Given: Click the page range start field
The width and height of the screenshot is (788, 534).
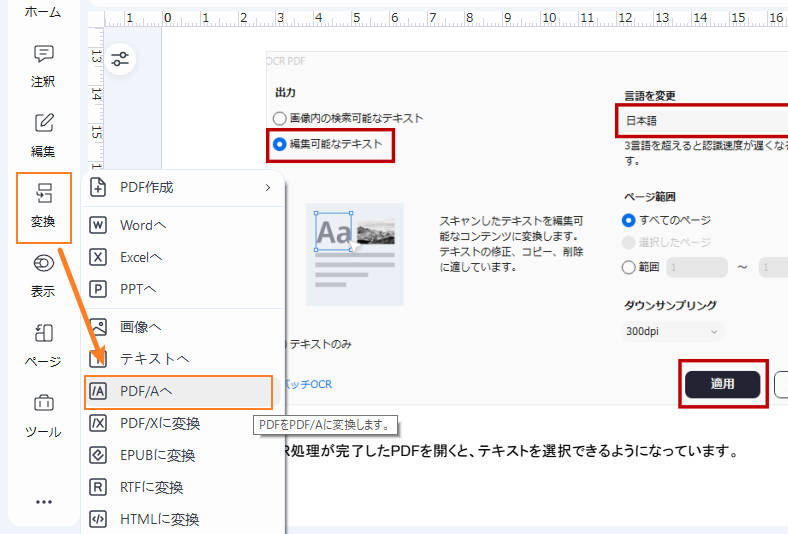Looking at the screenshot, I should coord(697,267).
